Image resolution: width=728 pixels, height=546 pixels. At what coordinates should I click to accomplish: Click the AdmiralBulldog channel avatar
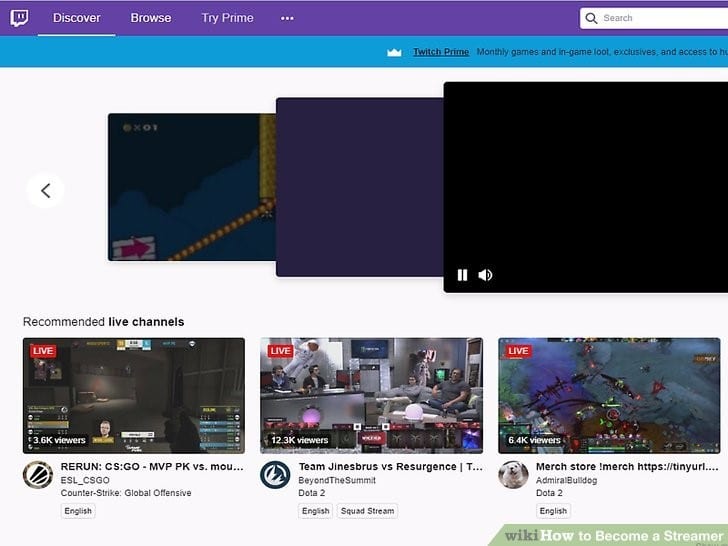click(x=513, y=474)
